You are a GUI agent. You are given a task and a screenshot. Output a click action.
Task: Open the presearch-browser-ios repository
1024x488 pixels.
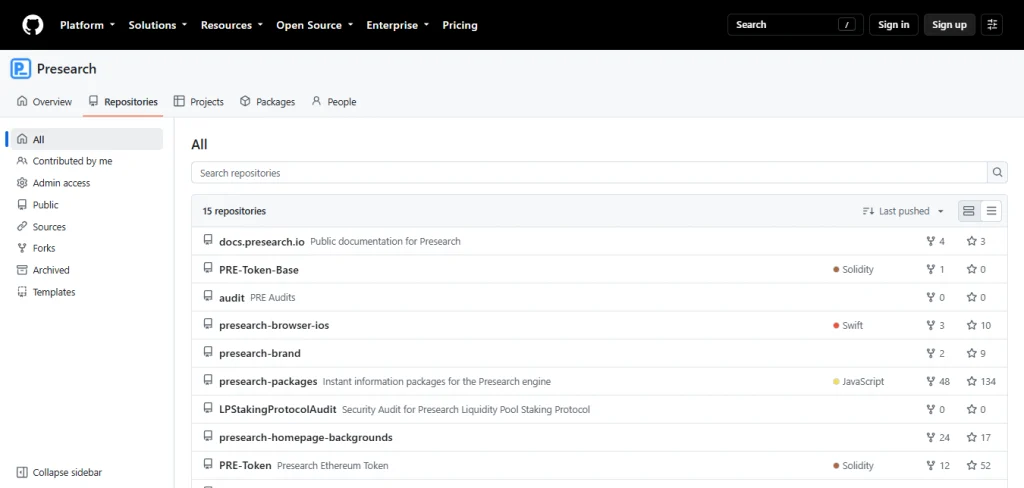[274, 325]
